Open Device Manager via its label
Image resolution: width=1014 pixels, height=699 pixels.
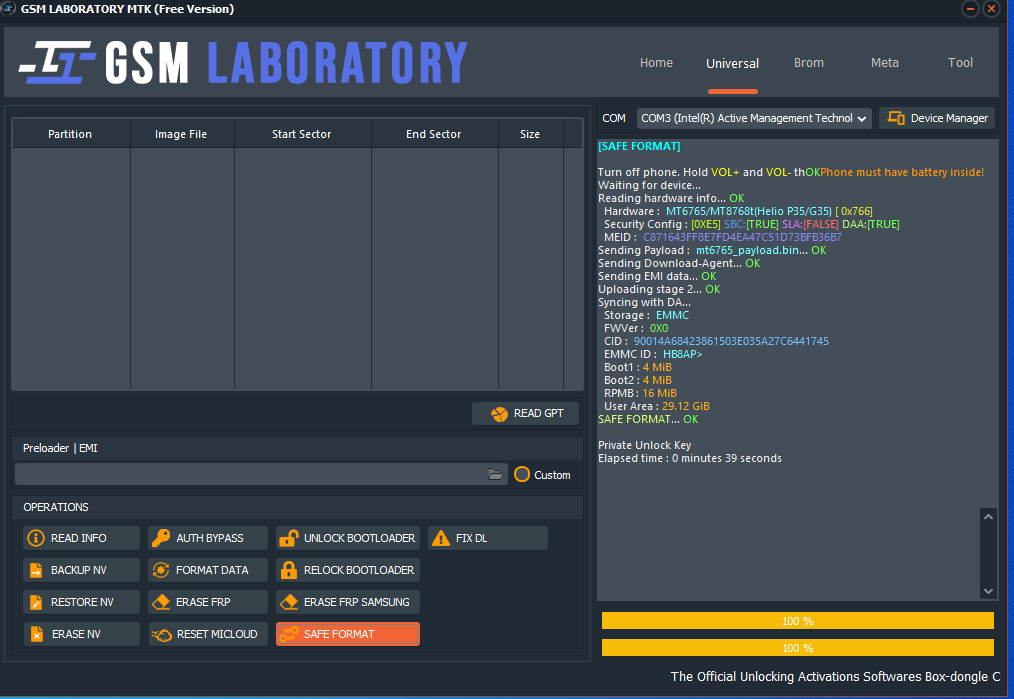[949, 118]
